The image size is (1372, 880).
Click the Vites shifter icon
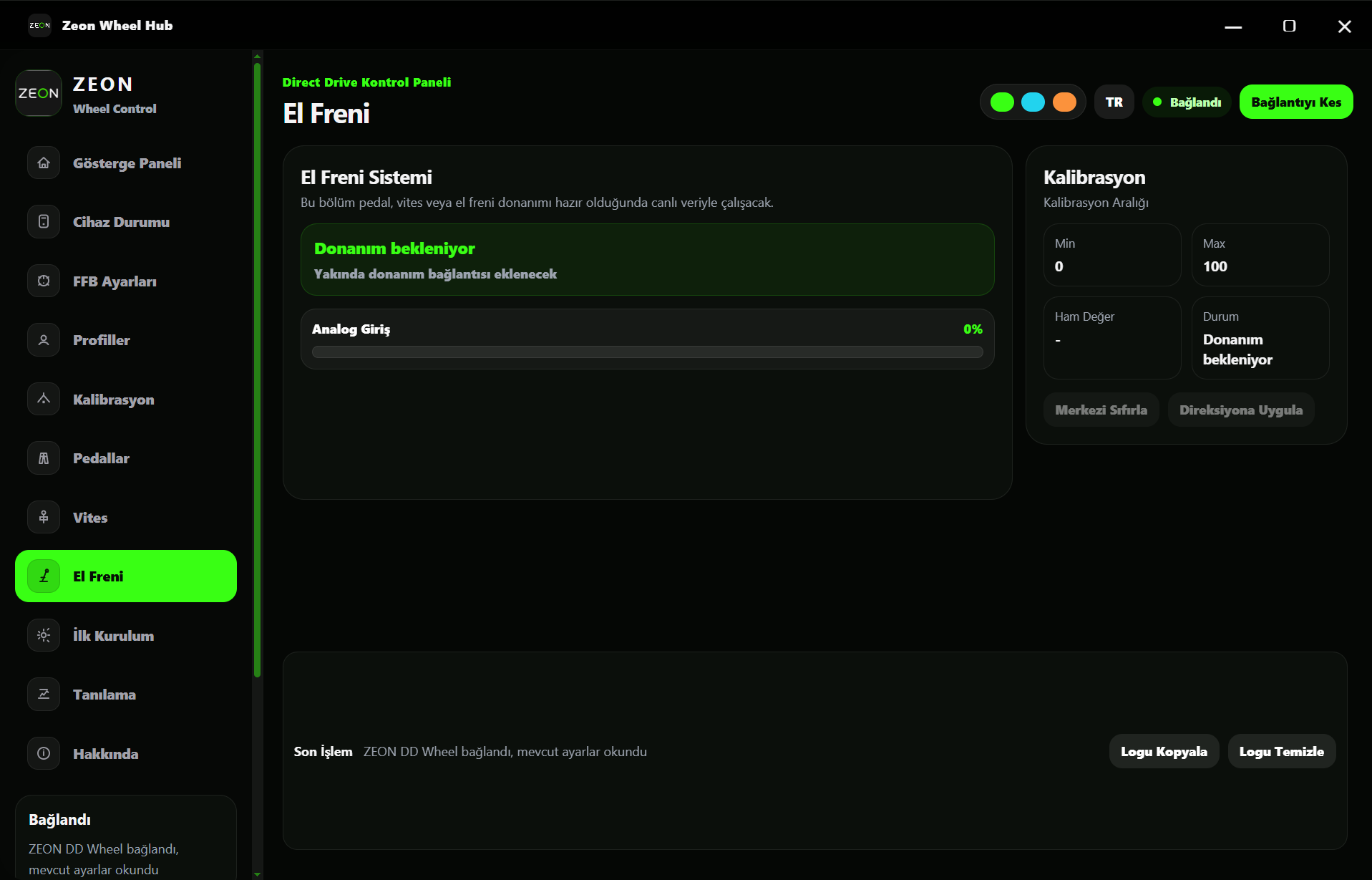click(x=44, y=518)
